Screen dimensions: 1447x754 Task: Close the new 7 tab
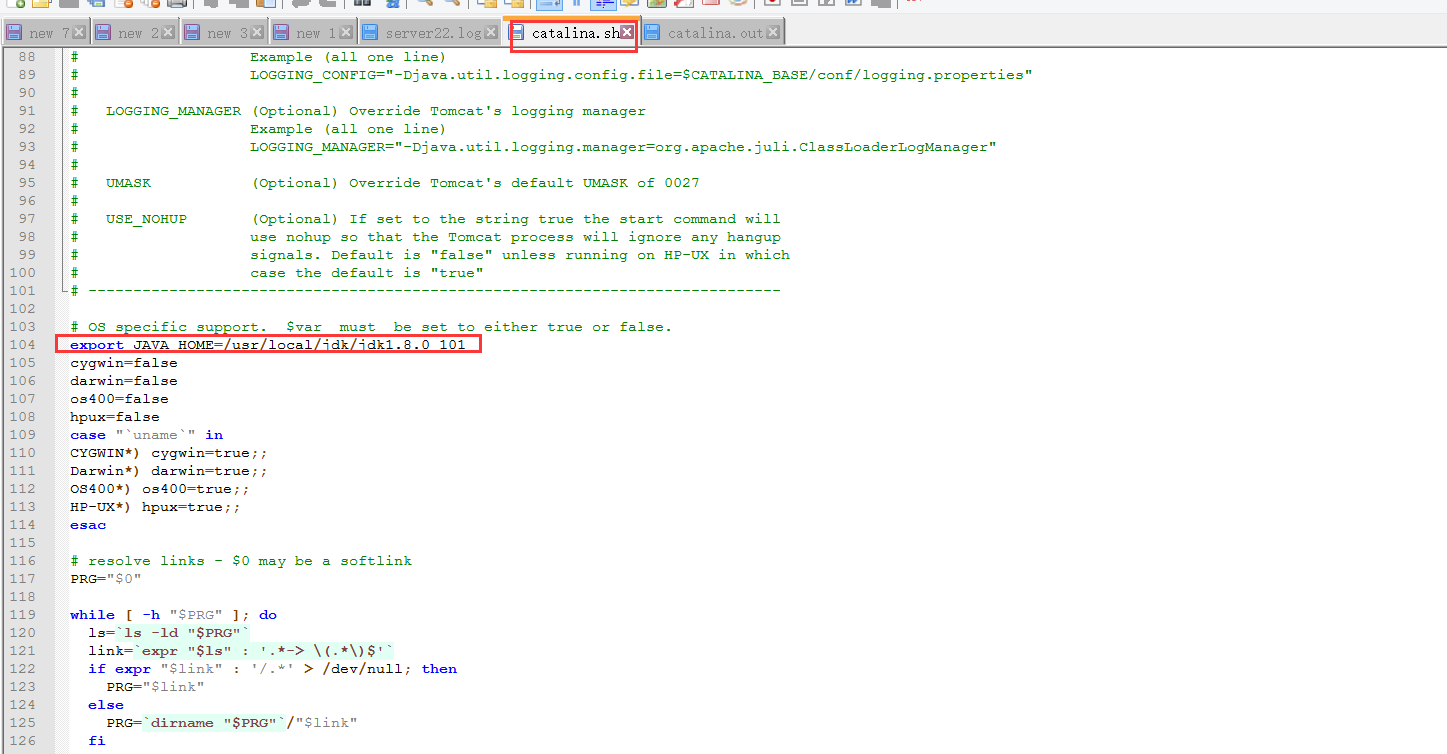[80, 33]
